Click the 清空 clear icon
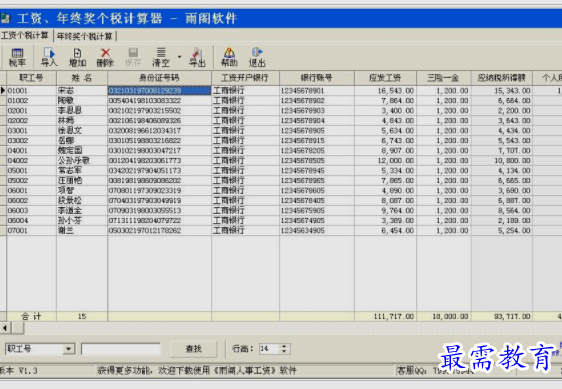This screenshot has height=389, width=562. click(x=161, y=57)
